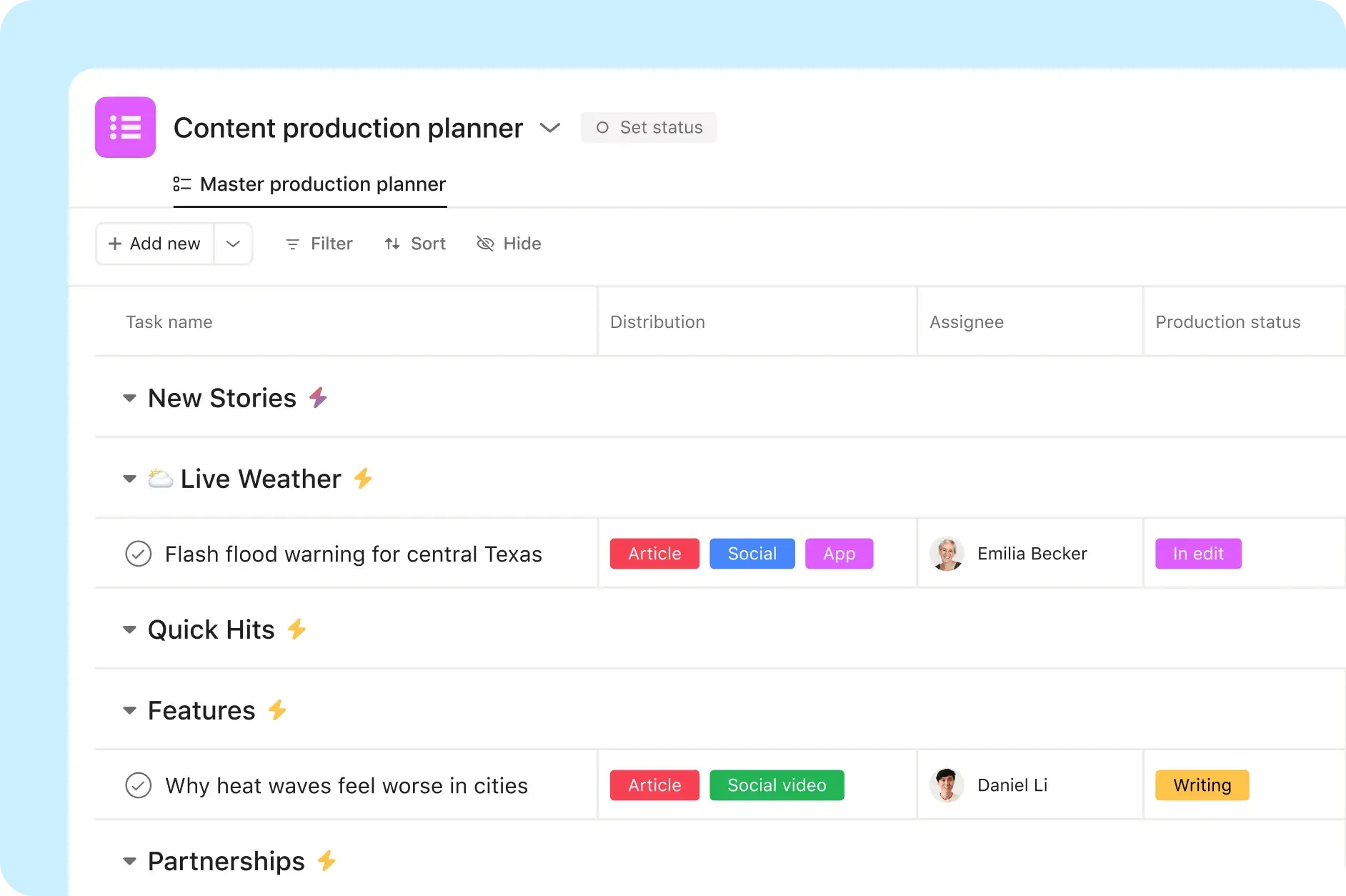
Task: Click Emilia Becker's avatar
Action: click(x=946, y=553)
